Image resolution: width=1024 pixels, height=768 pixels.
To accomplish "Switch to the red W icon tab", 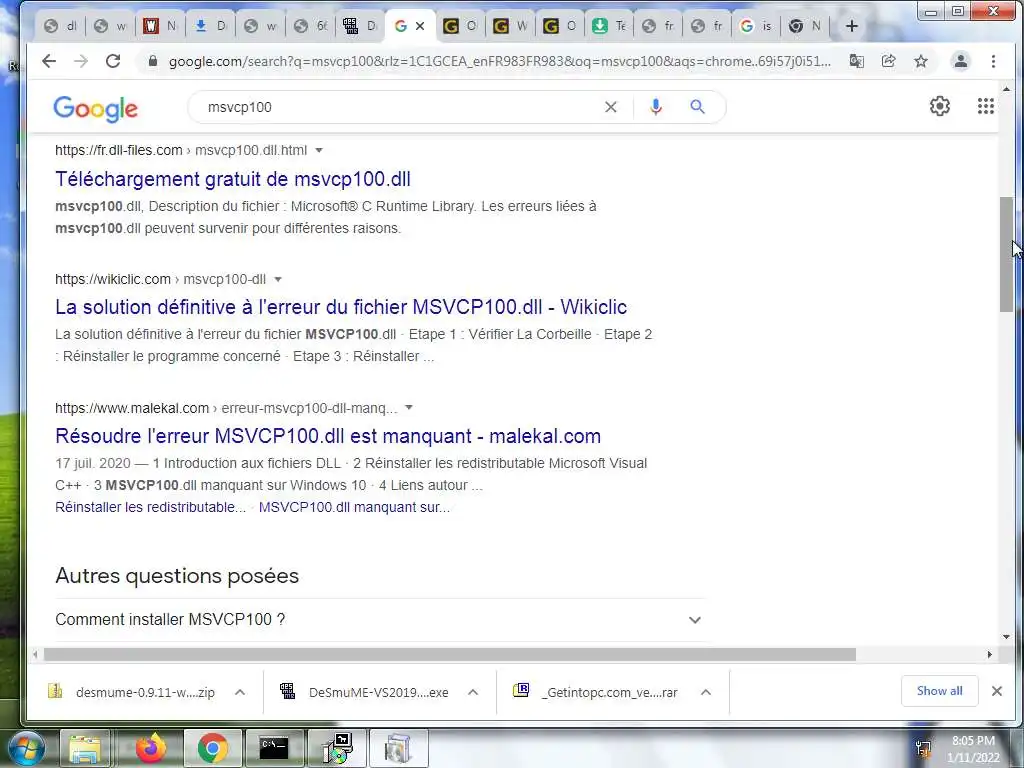I will pos(161,26).
